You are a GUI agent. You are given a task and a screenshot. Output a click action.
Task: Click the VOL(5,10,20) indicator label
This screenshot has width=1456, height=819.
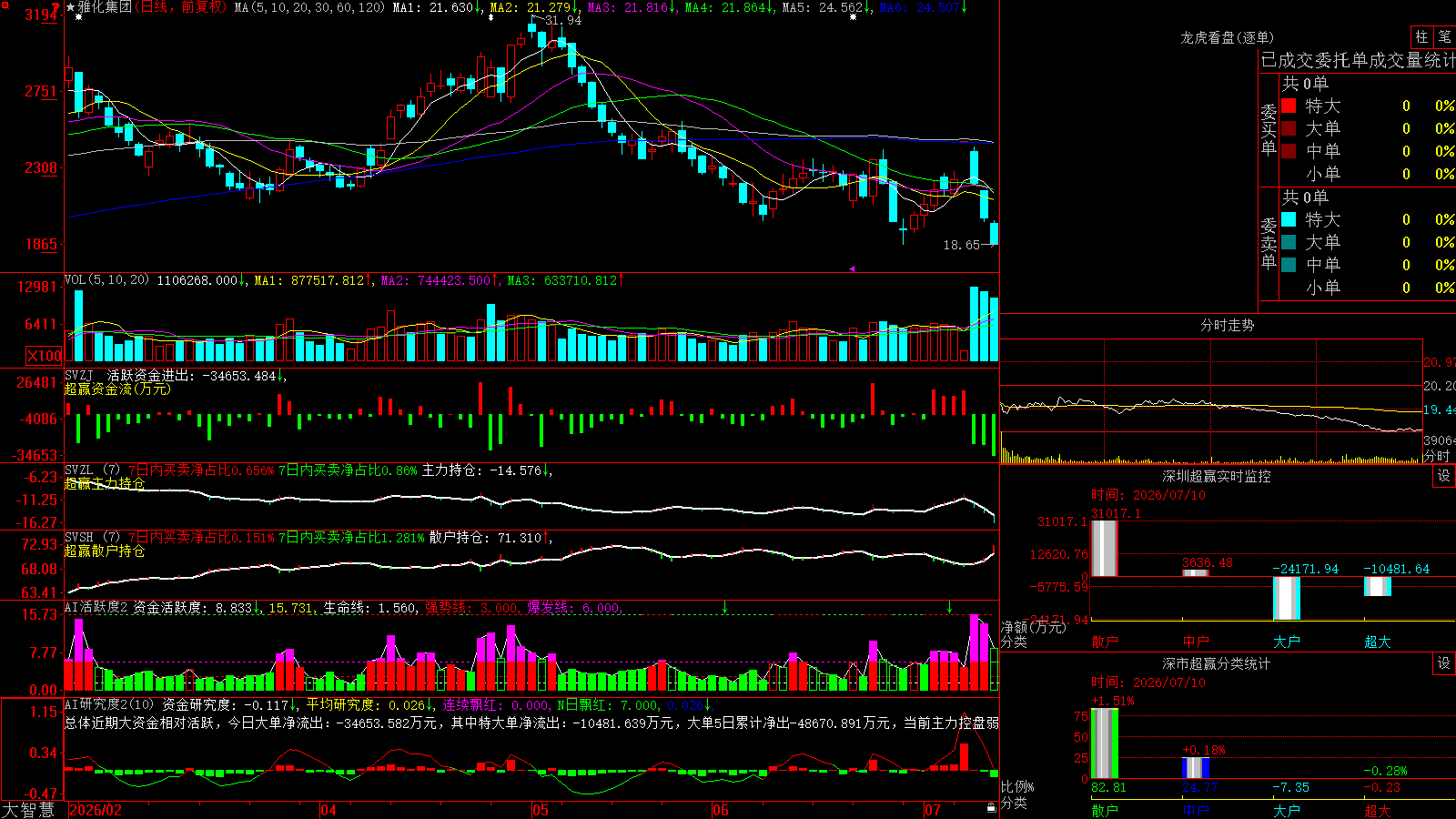[106, 280]
